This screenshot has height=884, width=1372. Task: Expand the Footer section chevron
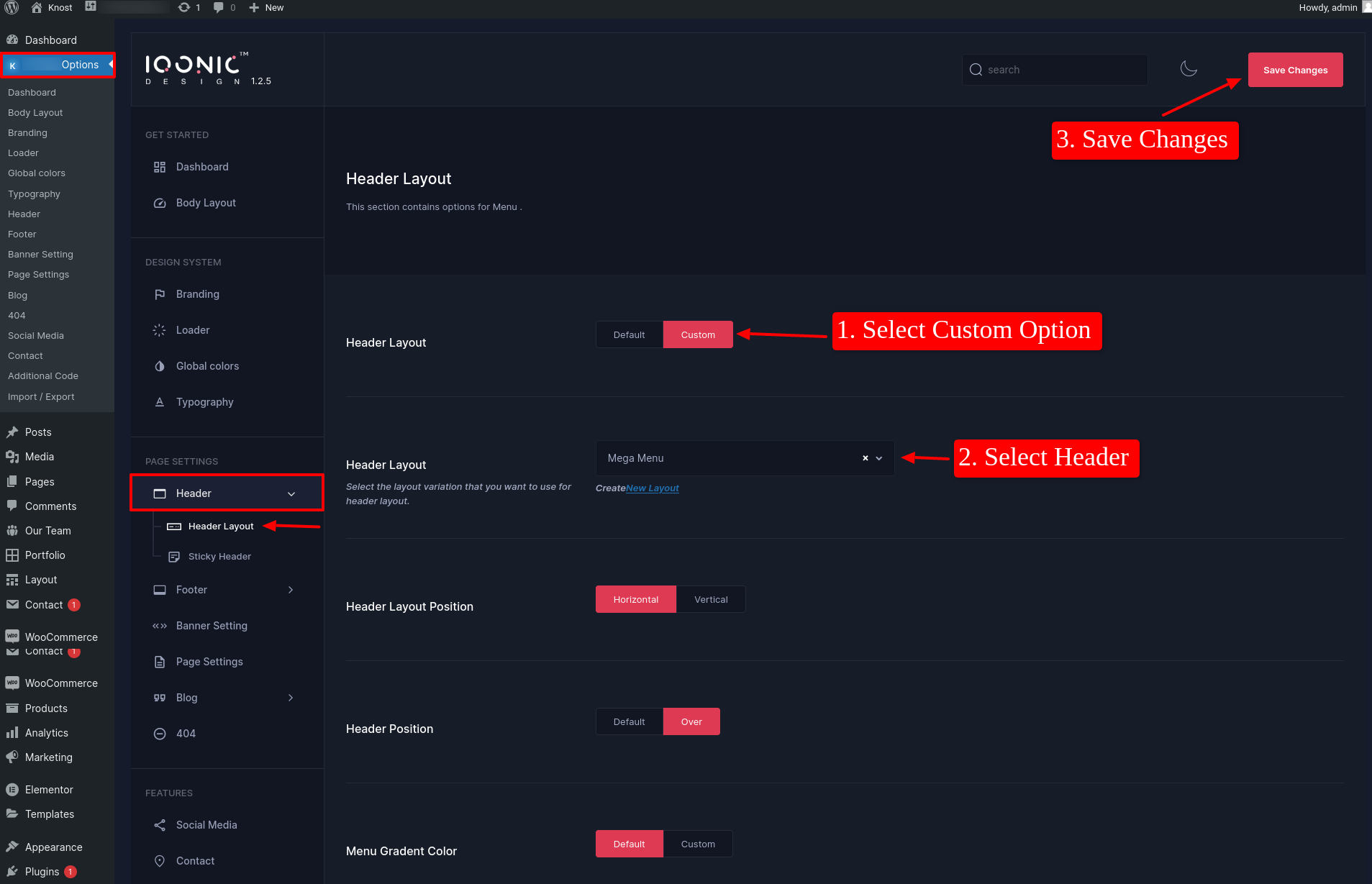[291, 590]
